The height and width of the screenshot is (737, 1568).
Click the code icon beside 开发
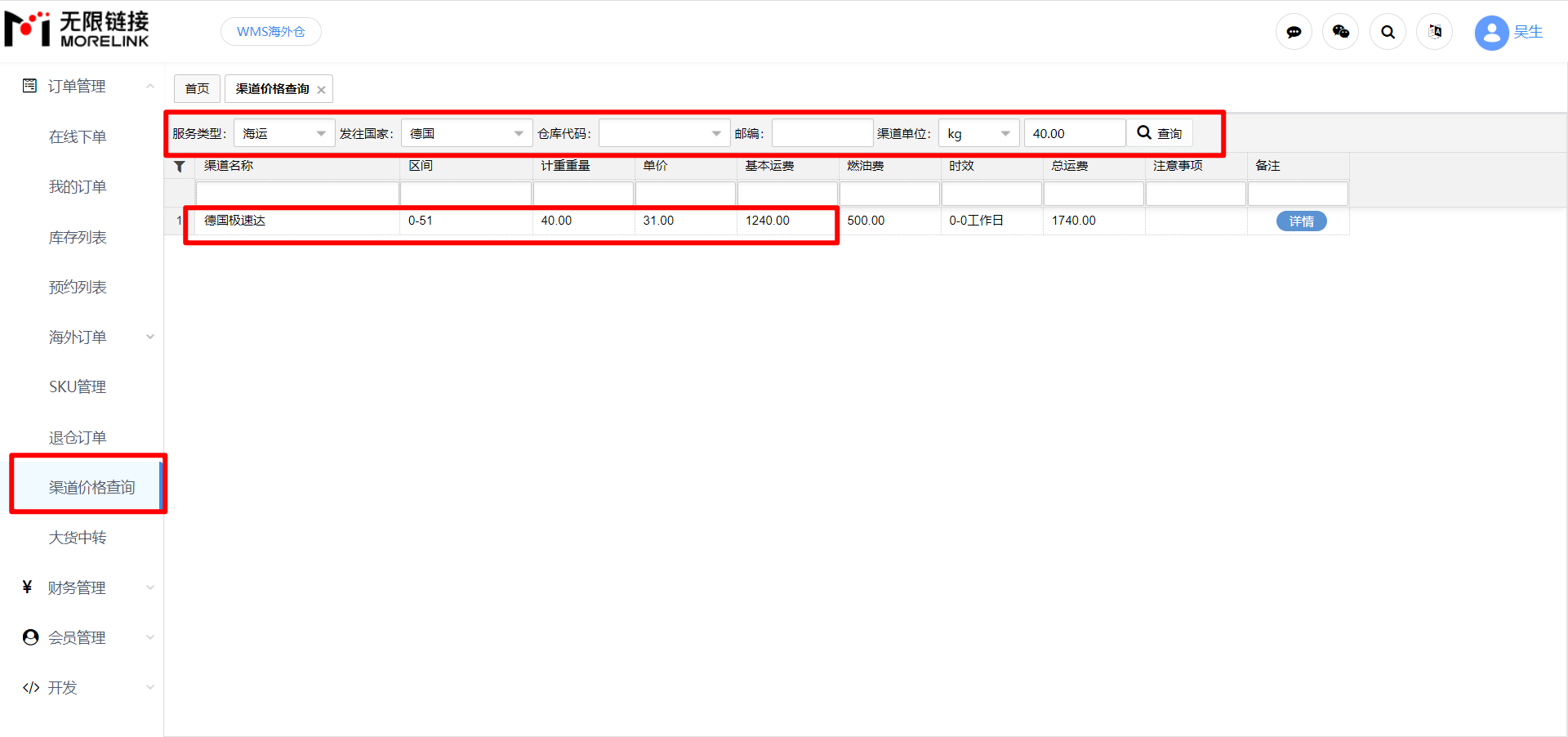coord(31,687)
